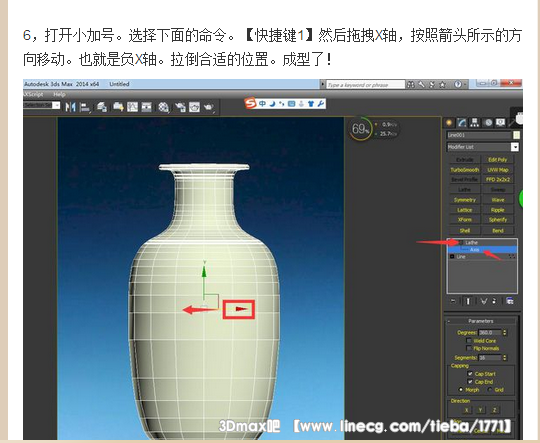Click Make Unique icon under stack

coord(484,301)
